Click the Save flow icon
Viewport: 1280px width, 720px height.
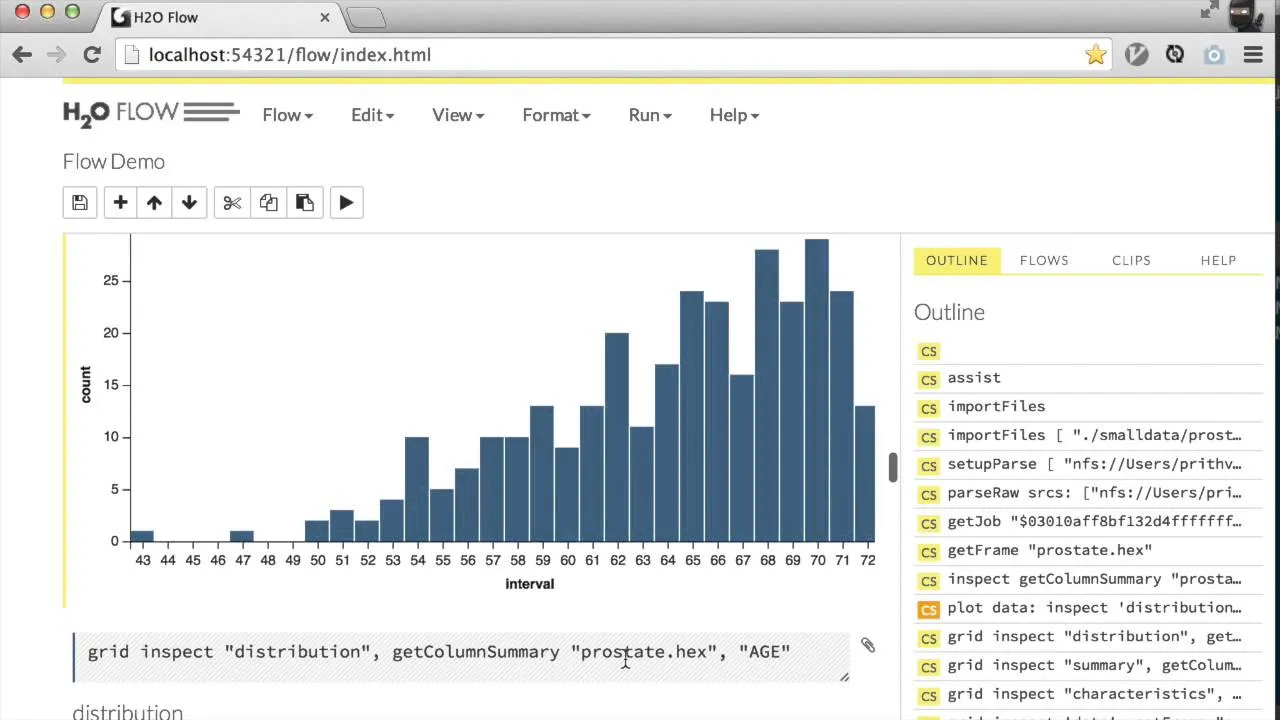pos(80,203)
